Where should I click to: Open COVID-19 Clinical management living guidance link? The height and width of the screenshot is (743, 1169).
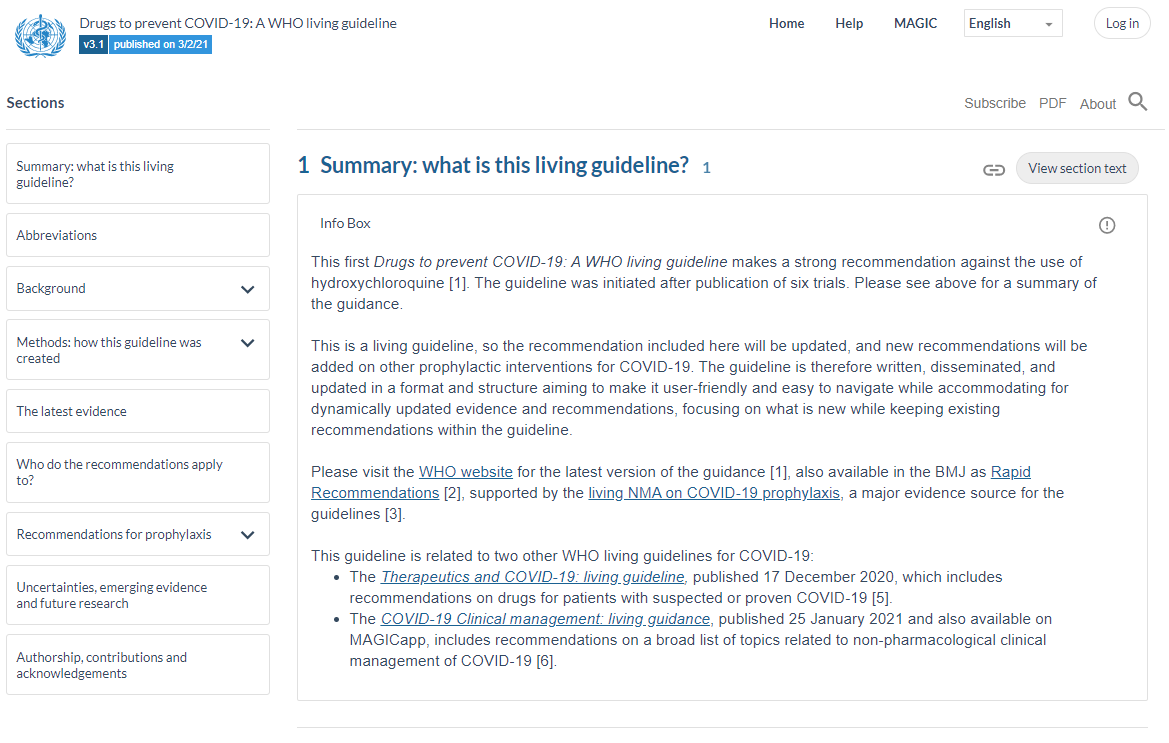pos(545,619)
